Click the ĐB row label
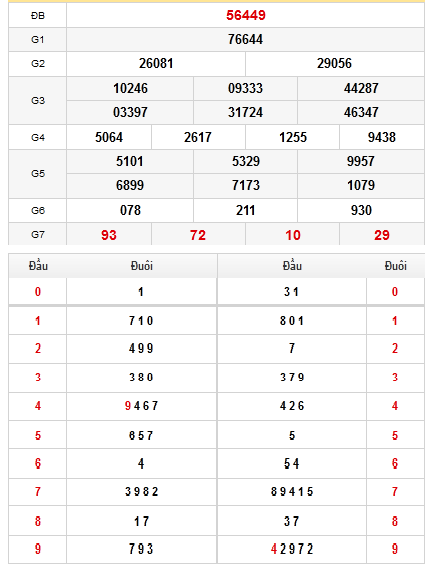Screen dimensions: 429x567 point(38,16)
